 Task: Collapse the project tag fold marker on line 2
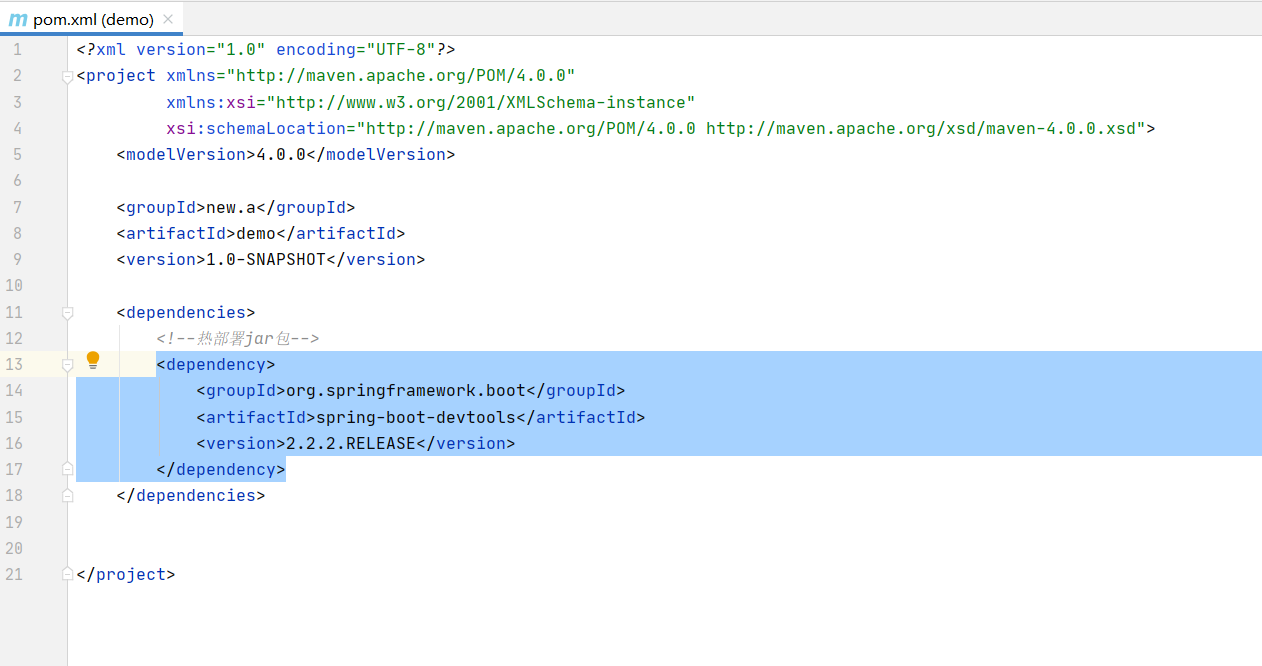coord(67,76)
